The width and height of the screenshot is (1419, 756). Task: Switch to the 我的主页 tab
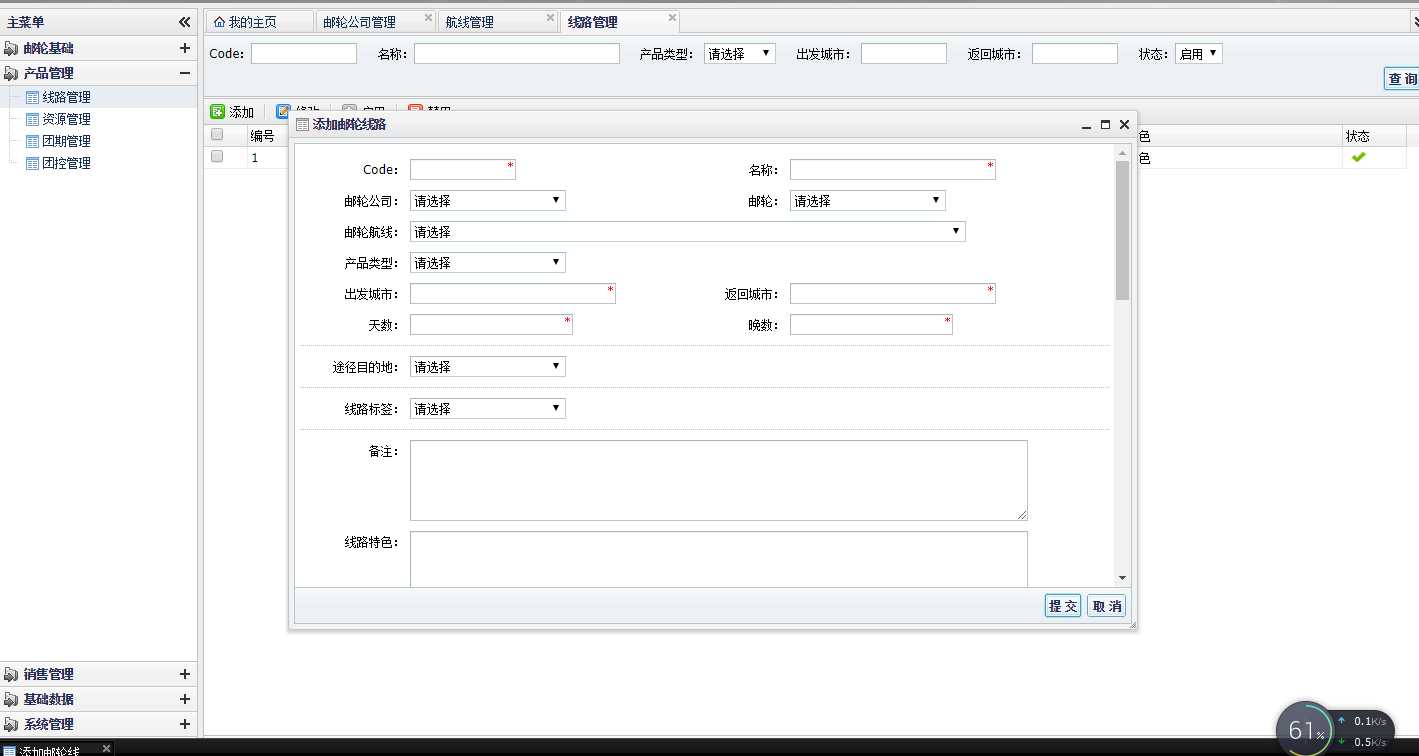click(259, 21)
